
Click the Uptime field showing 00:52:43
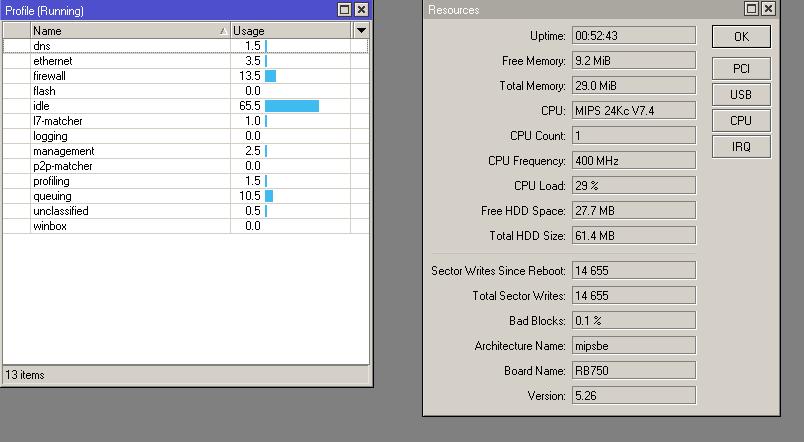pyautogui.click(x=634, y=35)
